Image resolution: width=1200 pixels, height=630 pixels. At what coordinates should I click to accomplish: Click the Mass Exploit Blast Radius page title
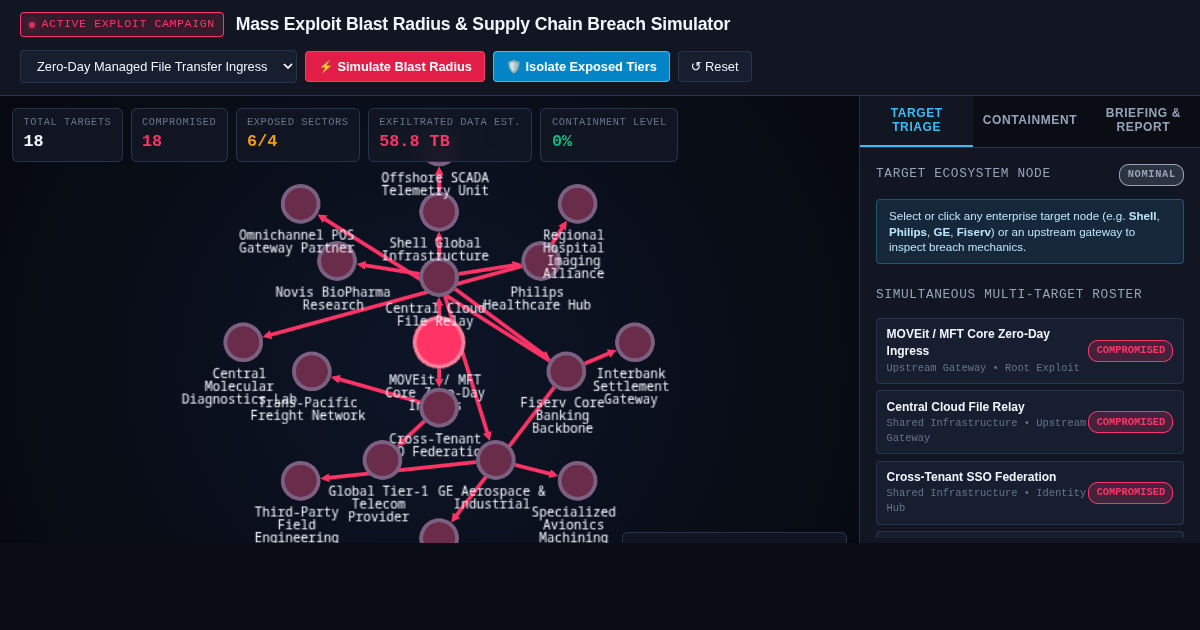483,24
